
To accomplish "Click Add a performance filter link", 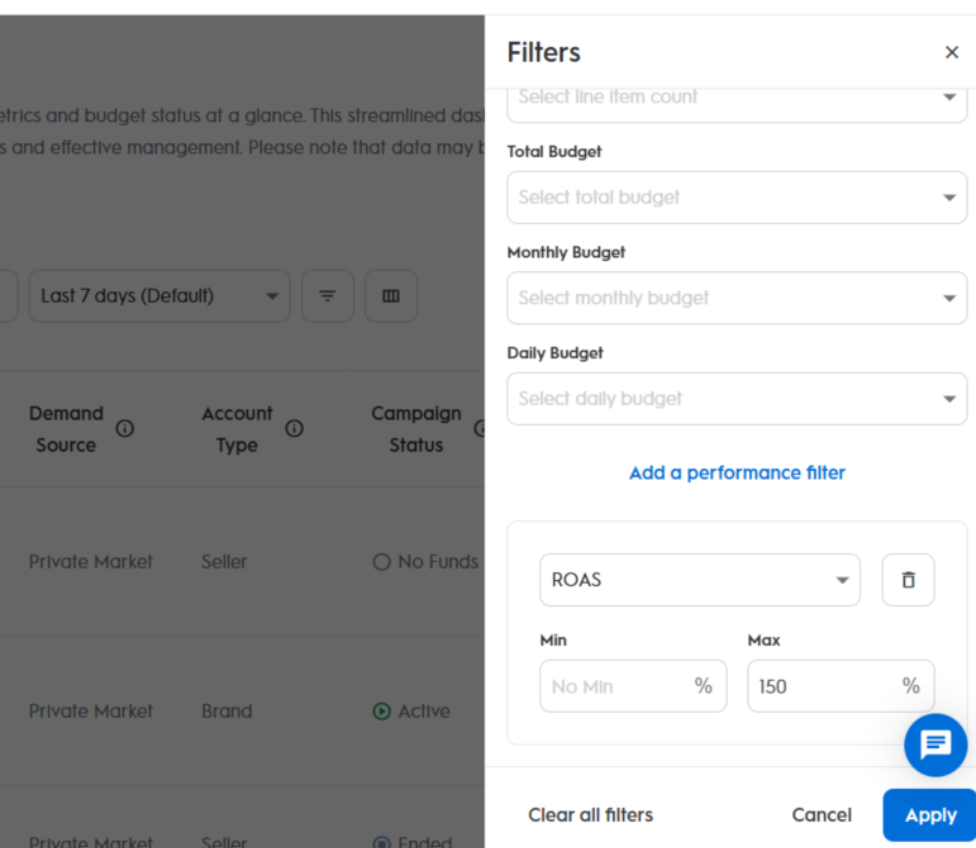I will pos(737,473).
